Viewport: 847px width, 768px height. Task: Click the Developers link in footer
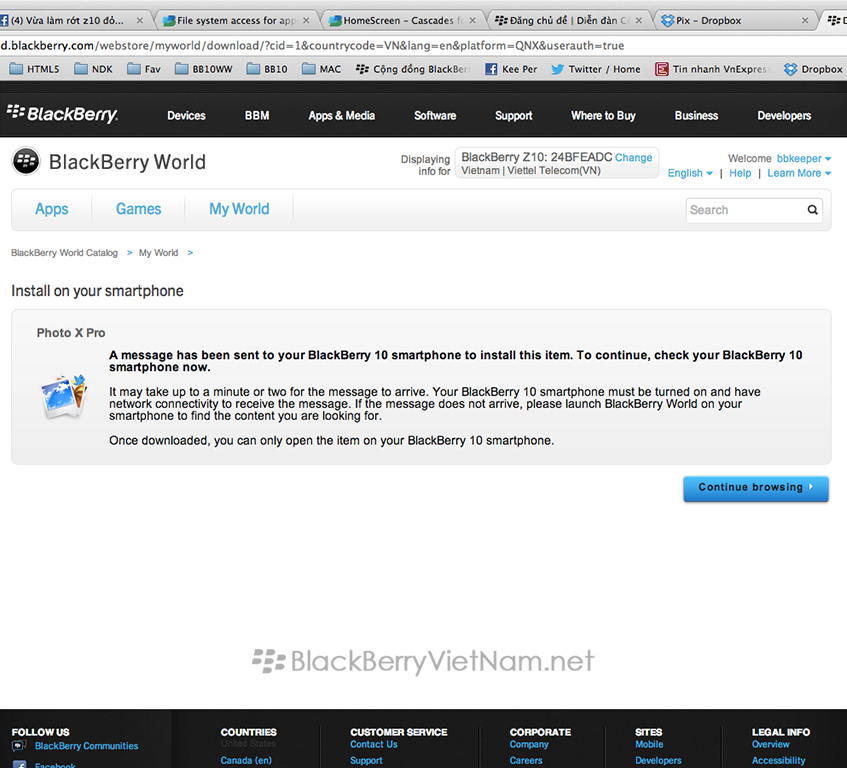point(658,760)
